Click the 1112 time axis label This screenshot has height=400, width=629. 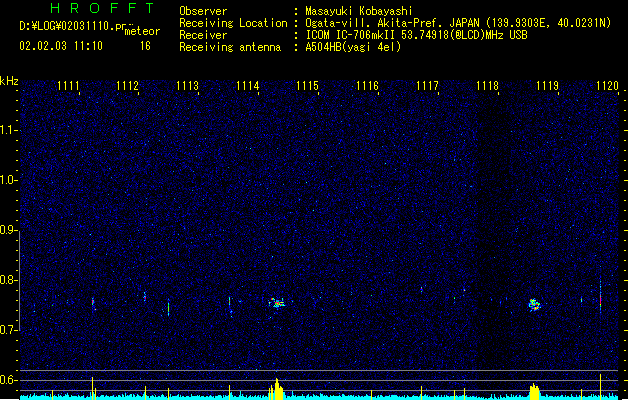[x=127, y=86]
